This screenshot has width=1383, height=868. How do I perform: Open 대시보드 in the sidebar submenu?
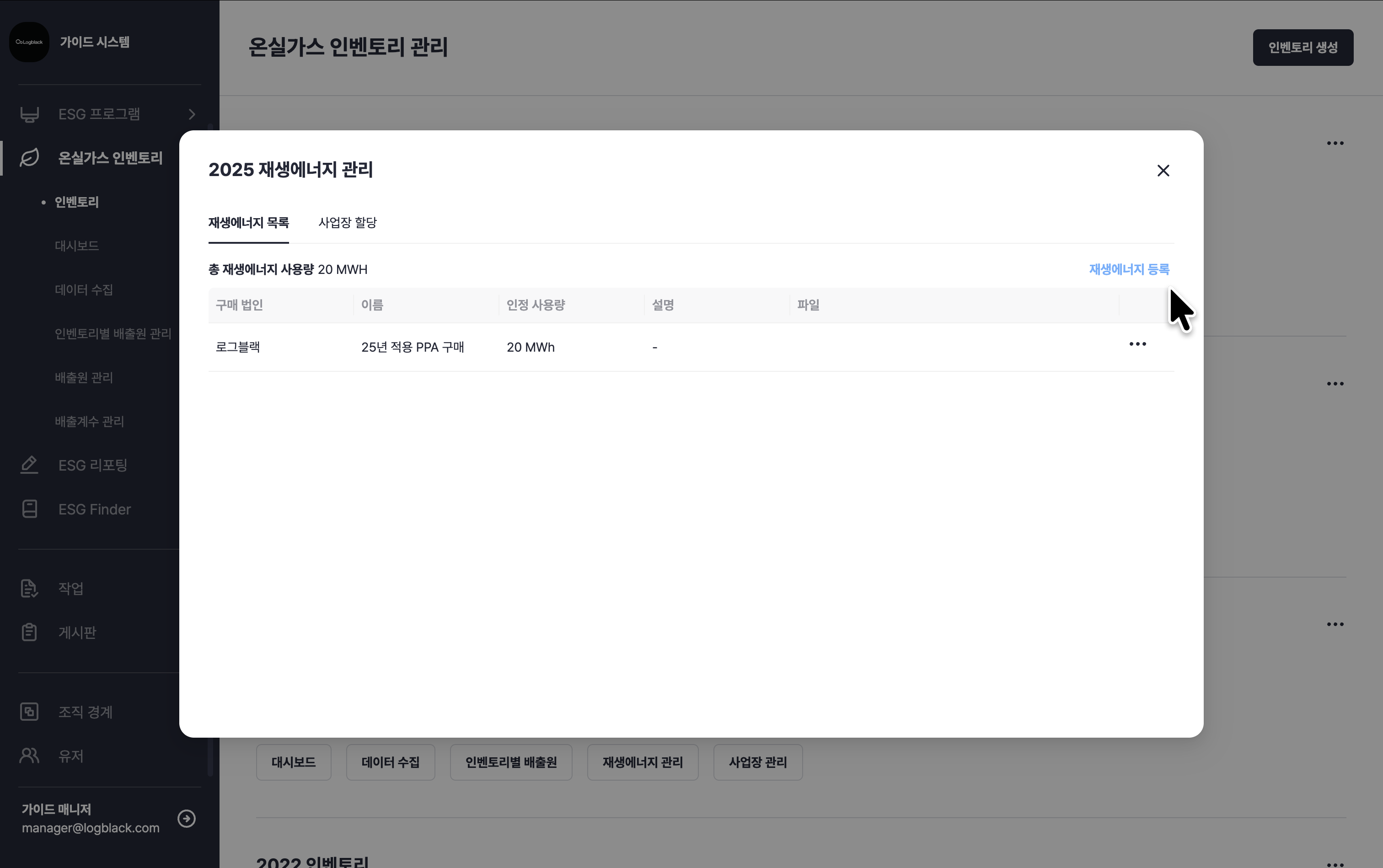[77, 246]
